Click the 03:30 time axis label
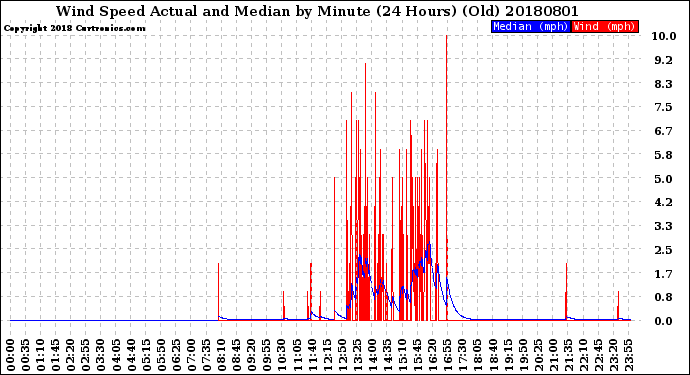Viewport: 690px width, 375px height. tap(101, 355)
